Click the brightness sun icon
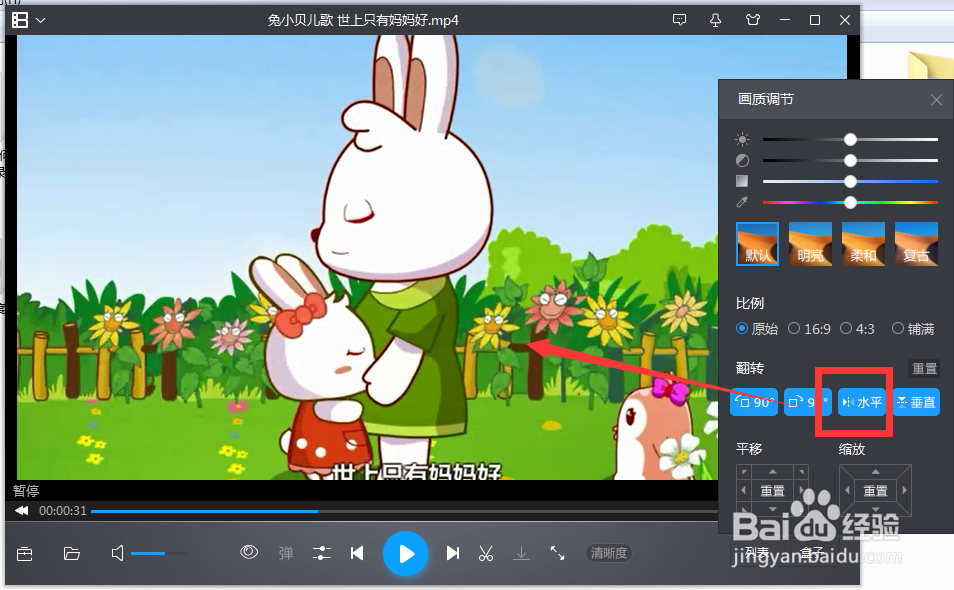 (x=742, y=140)
